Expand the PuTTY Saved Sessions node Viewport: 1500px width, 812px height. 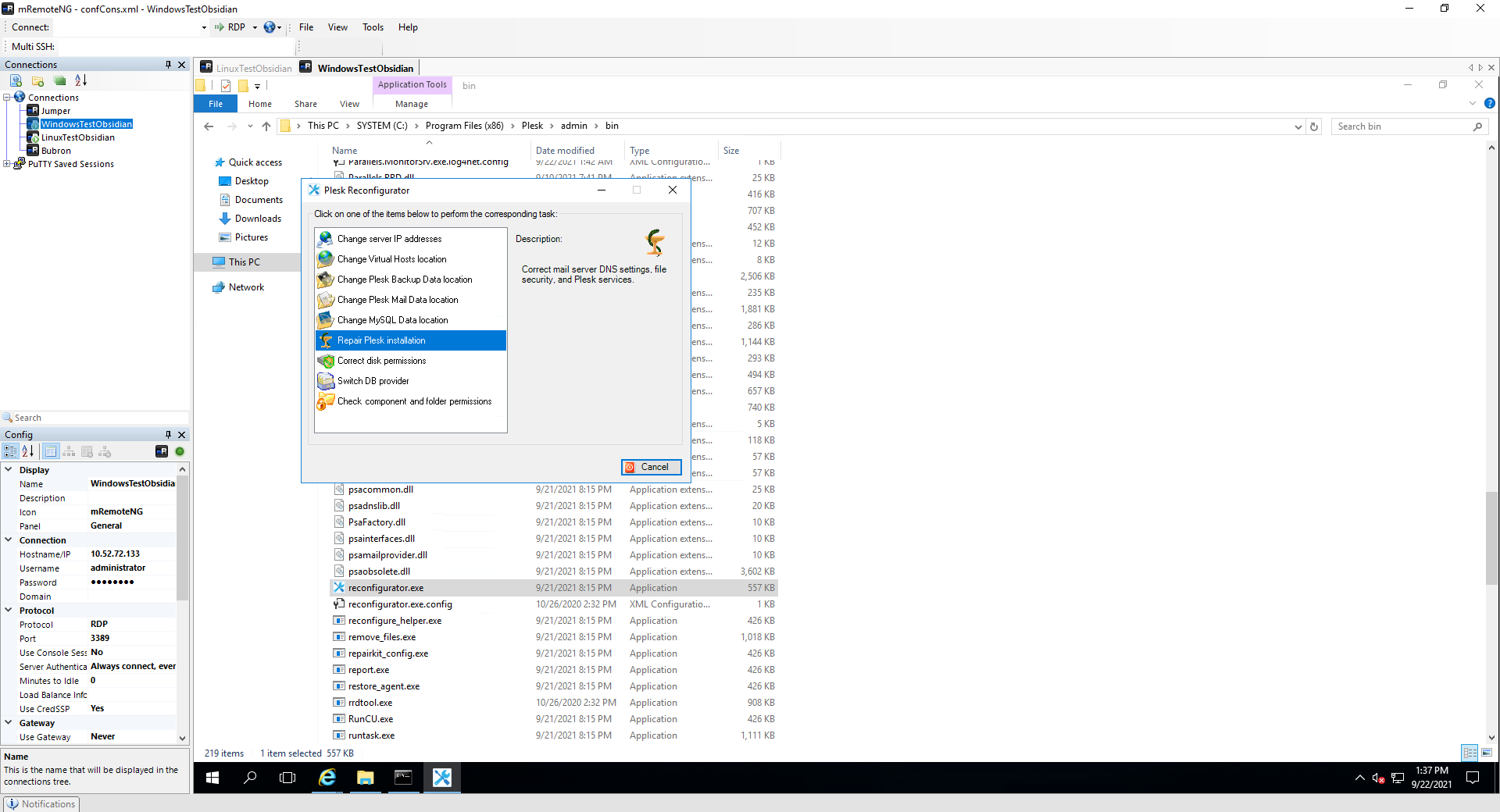[7, 164]
